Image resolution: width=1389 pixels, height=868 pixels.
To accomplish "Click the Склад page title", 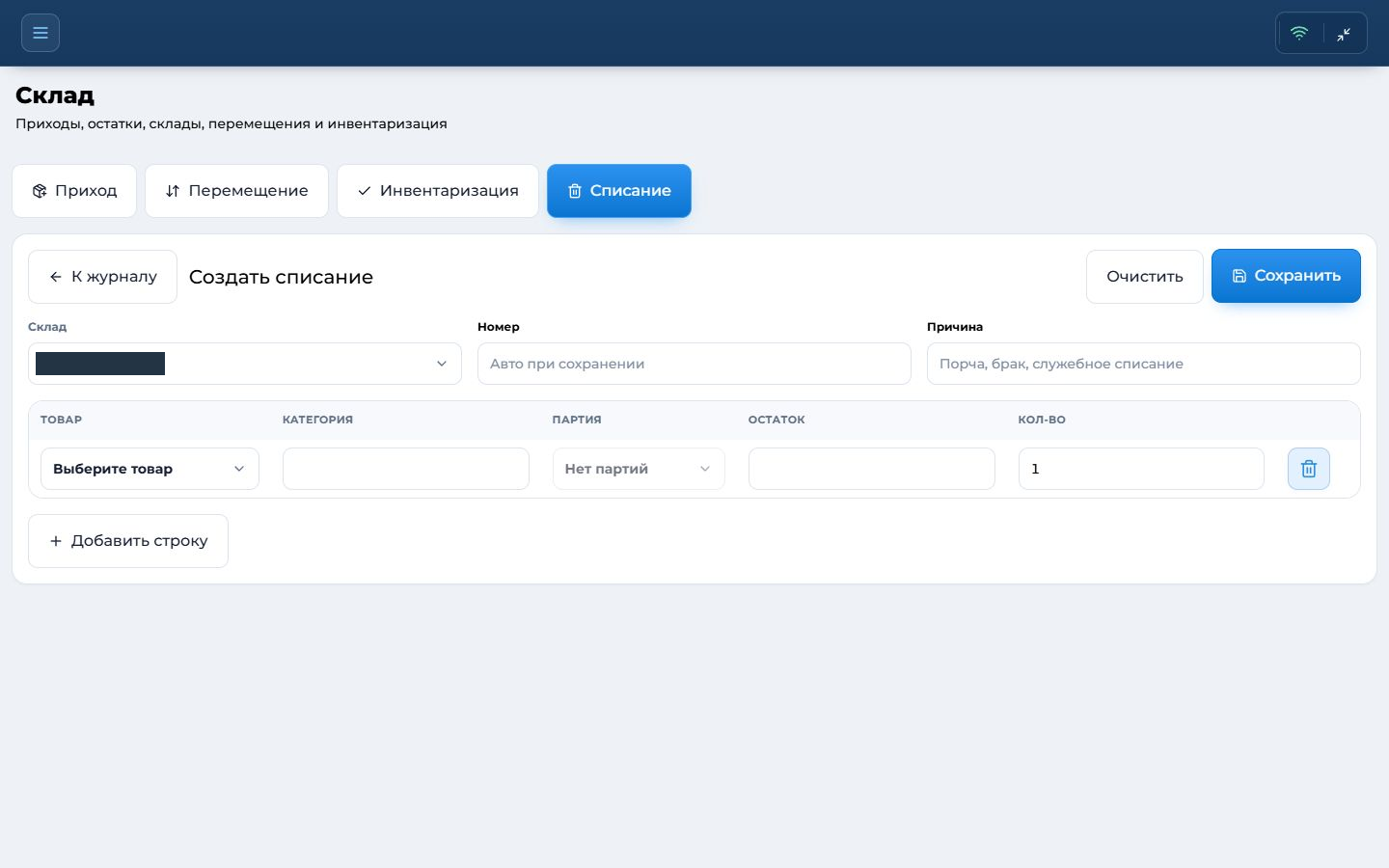I will 55,95.
